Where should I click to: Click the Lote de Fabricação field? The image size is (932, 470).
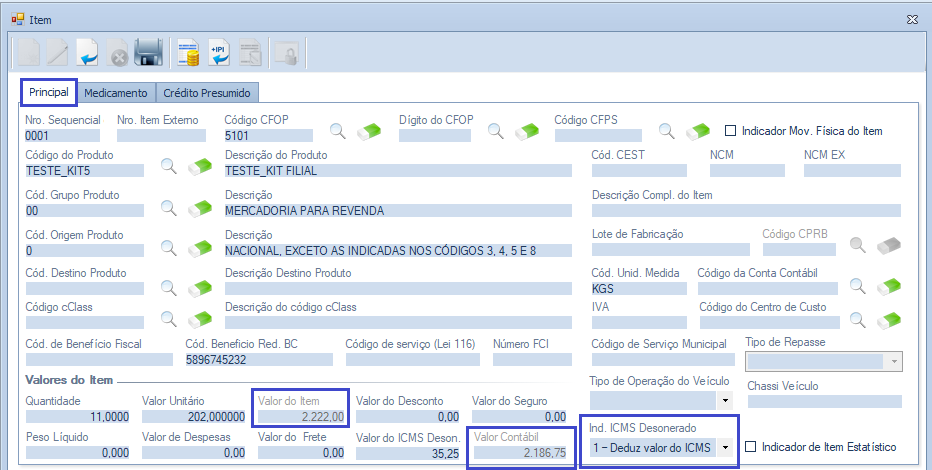(x=670, y=250)
